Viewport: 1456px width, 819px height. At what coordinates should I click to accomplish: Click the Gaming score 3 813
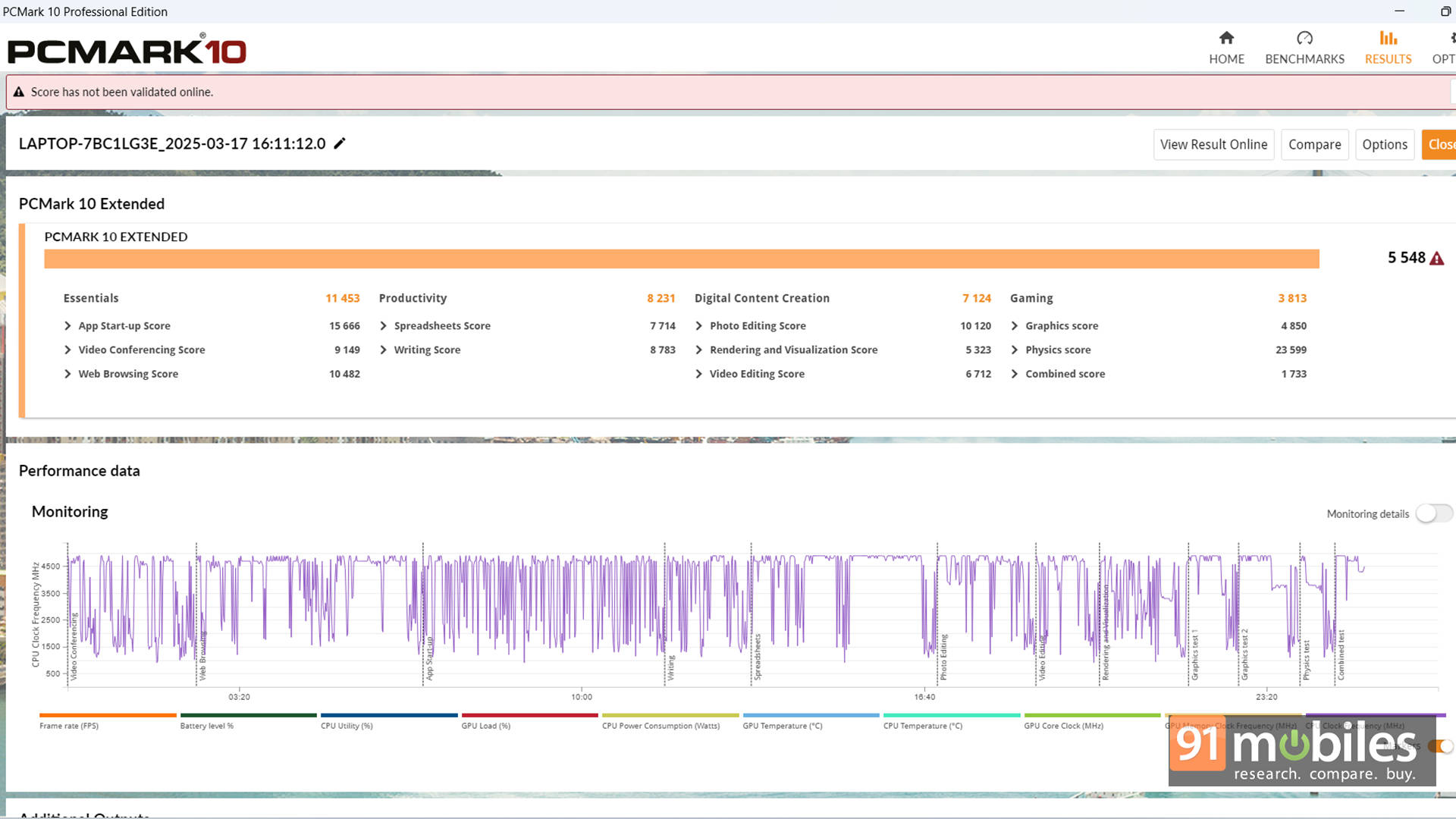1291,298
